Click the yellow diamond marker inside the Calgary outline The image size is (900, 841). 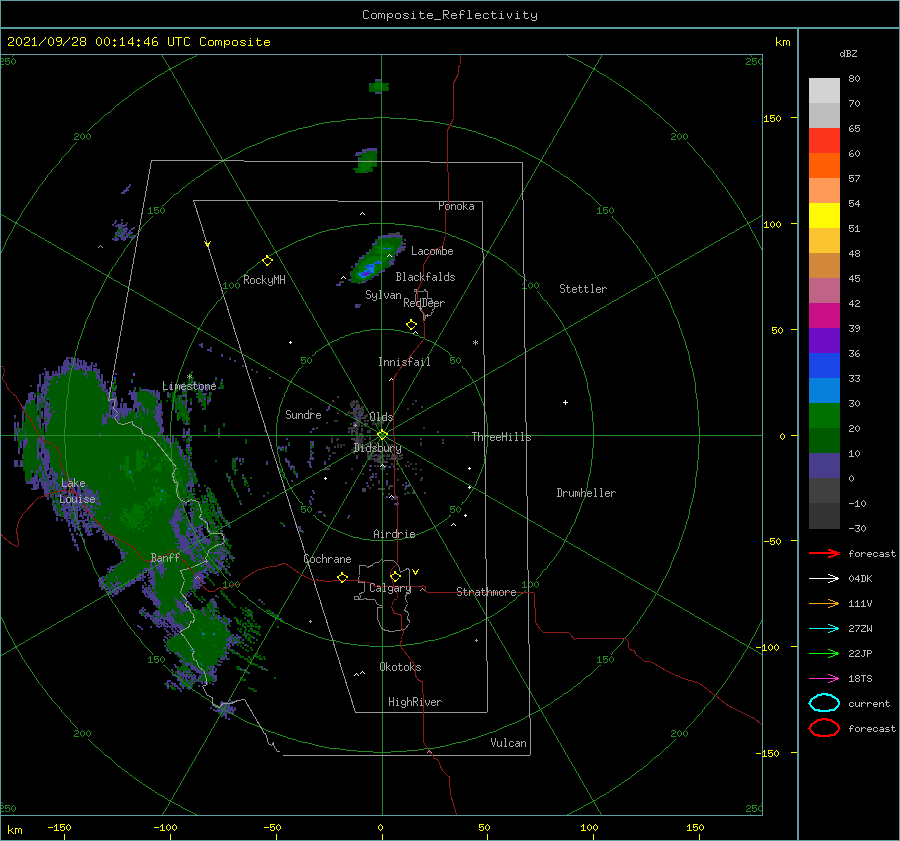(x=395, y=576)
